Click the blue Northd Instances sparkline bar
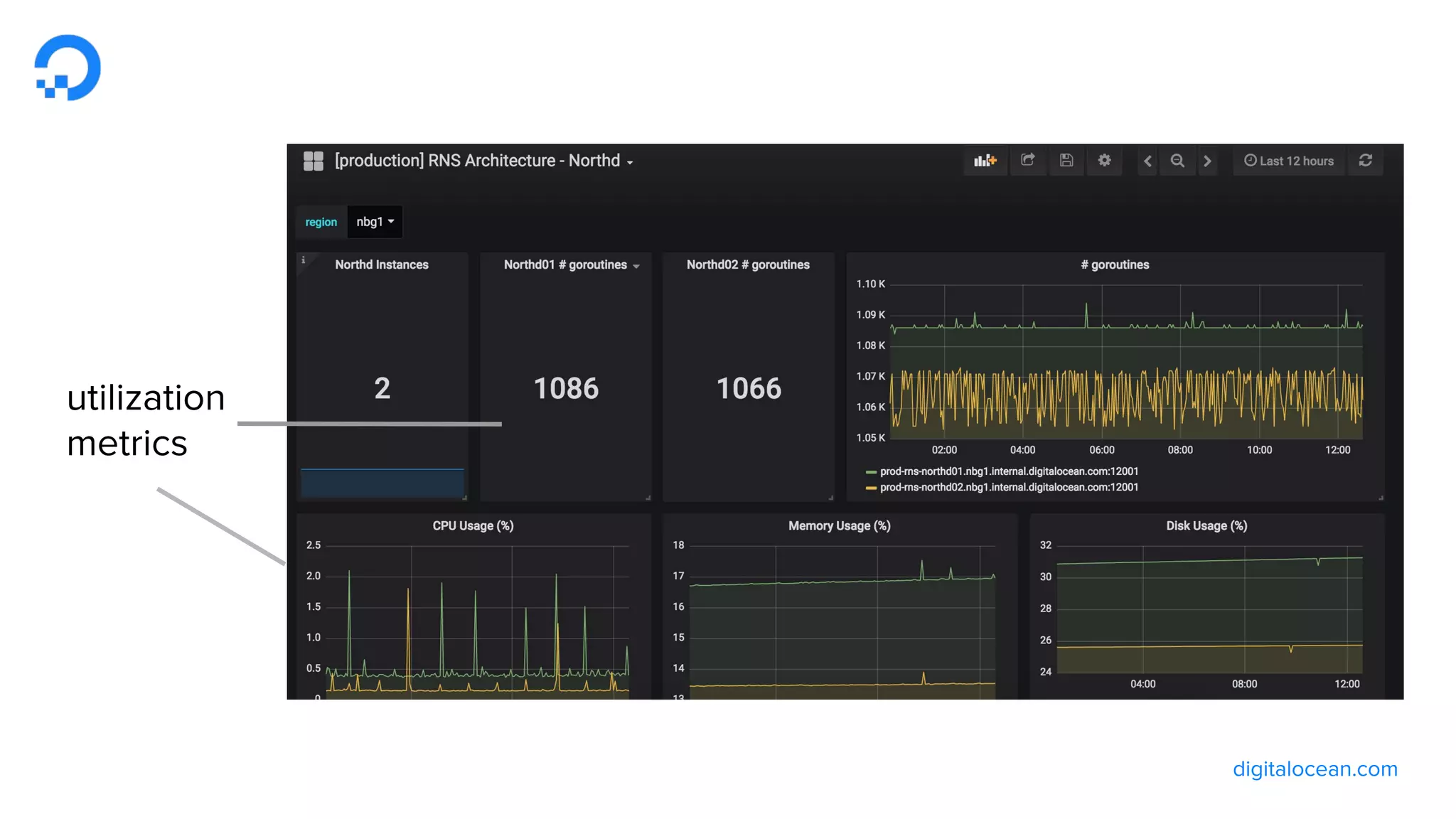The width and height of the screenshot is (1456, 819). [382, 483]
